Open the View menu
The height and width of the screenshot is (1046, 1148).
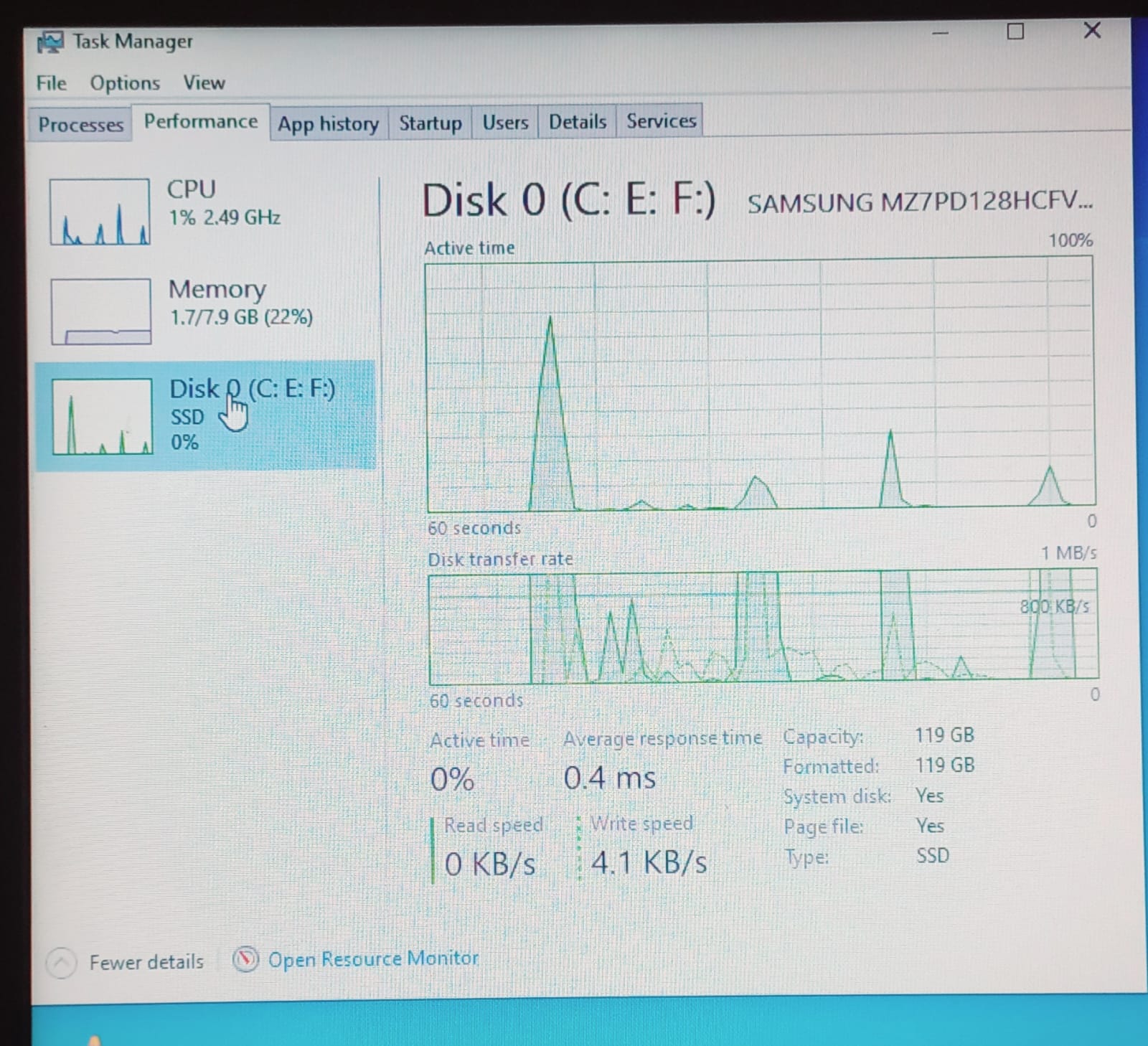204,83
